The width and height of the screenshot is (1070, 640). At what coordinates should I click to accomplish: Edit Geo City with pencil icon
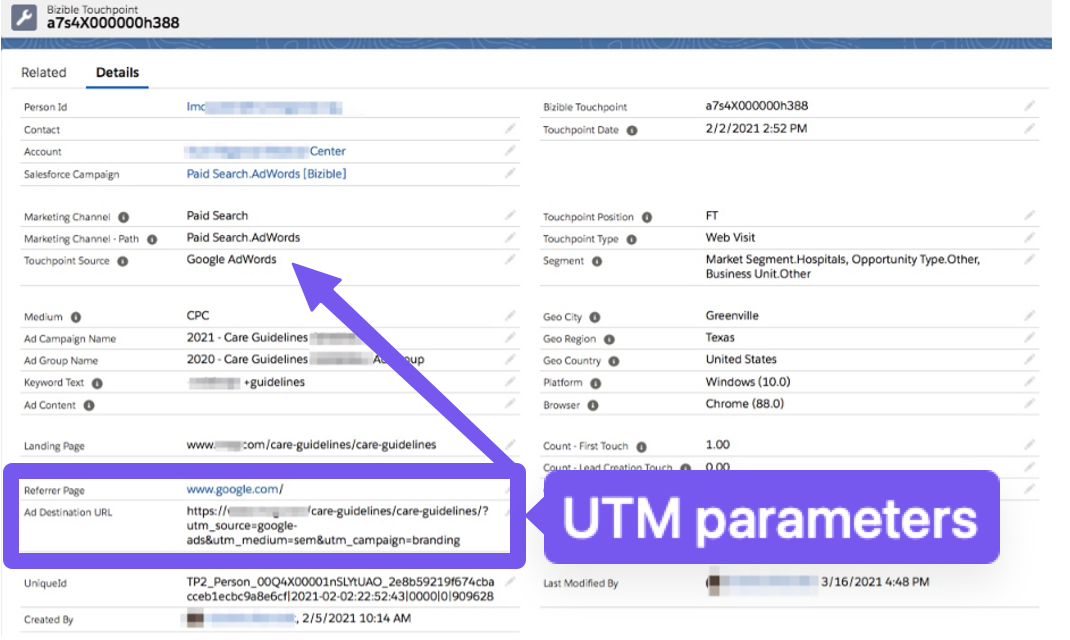point(1030,315)
